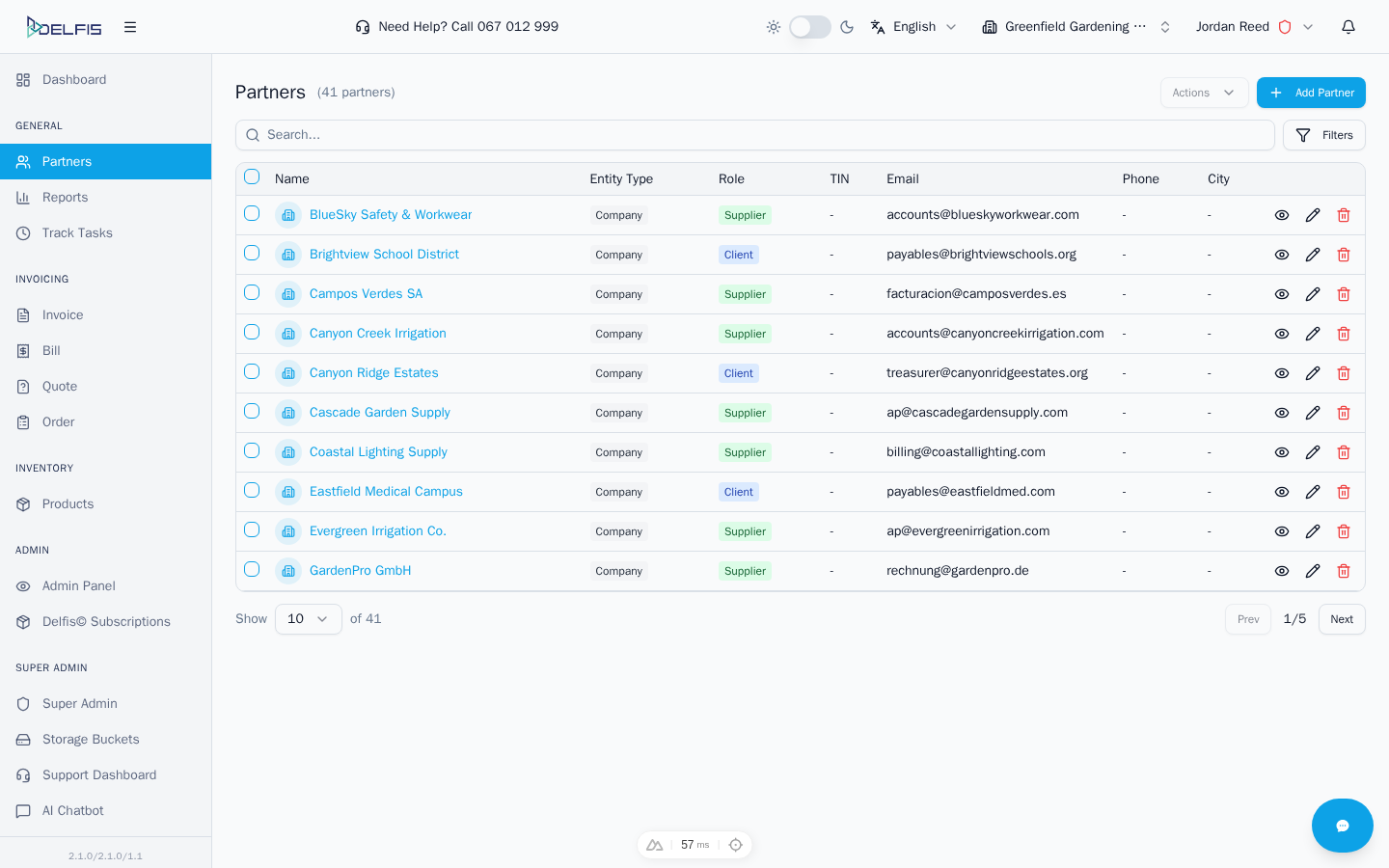Open the Actions dropdown

1204,92
